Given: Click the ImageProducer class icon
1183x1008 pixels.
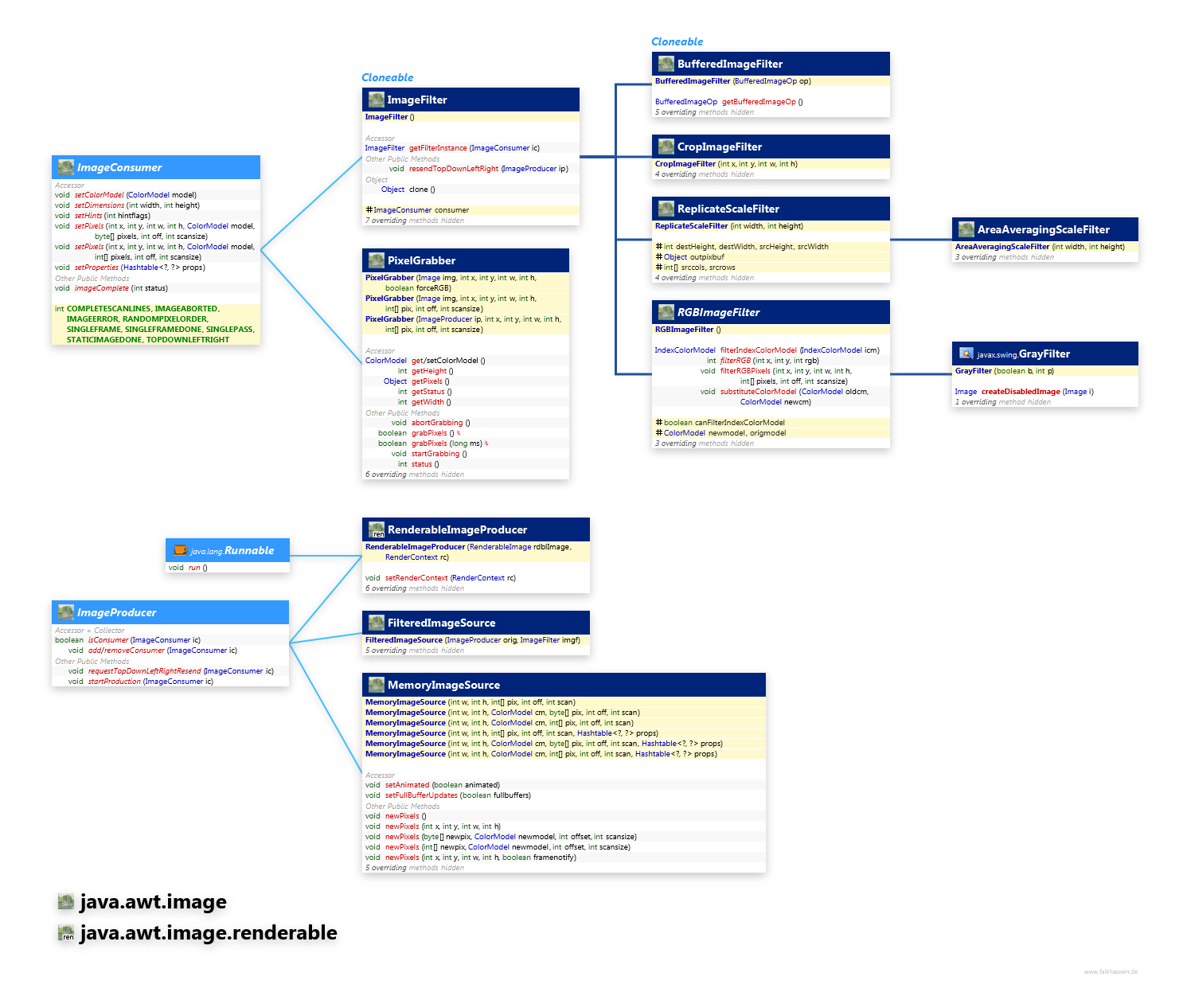Looking at the screenshot, I should point(66,612).
